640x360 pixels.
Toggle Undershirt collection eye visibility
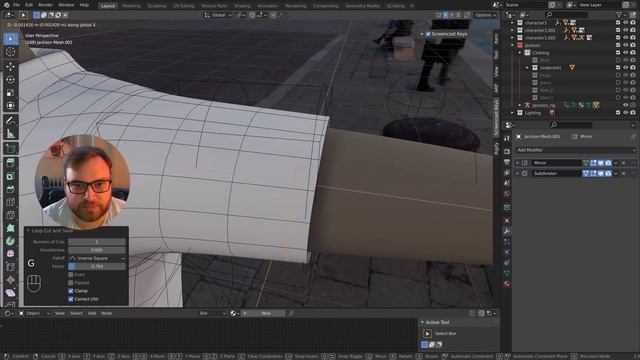pos(625,68)
